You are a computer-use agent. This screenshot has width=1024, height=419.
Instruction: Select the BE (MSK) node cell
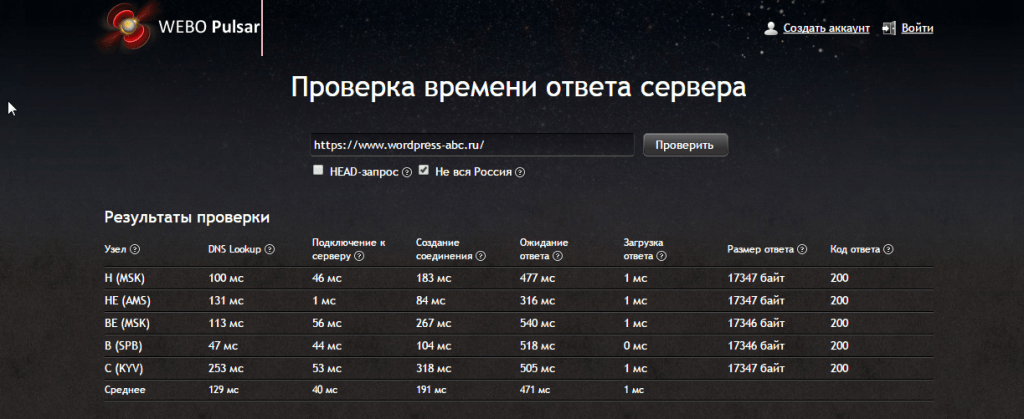(127, 323)
